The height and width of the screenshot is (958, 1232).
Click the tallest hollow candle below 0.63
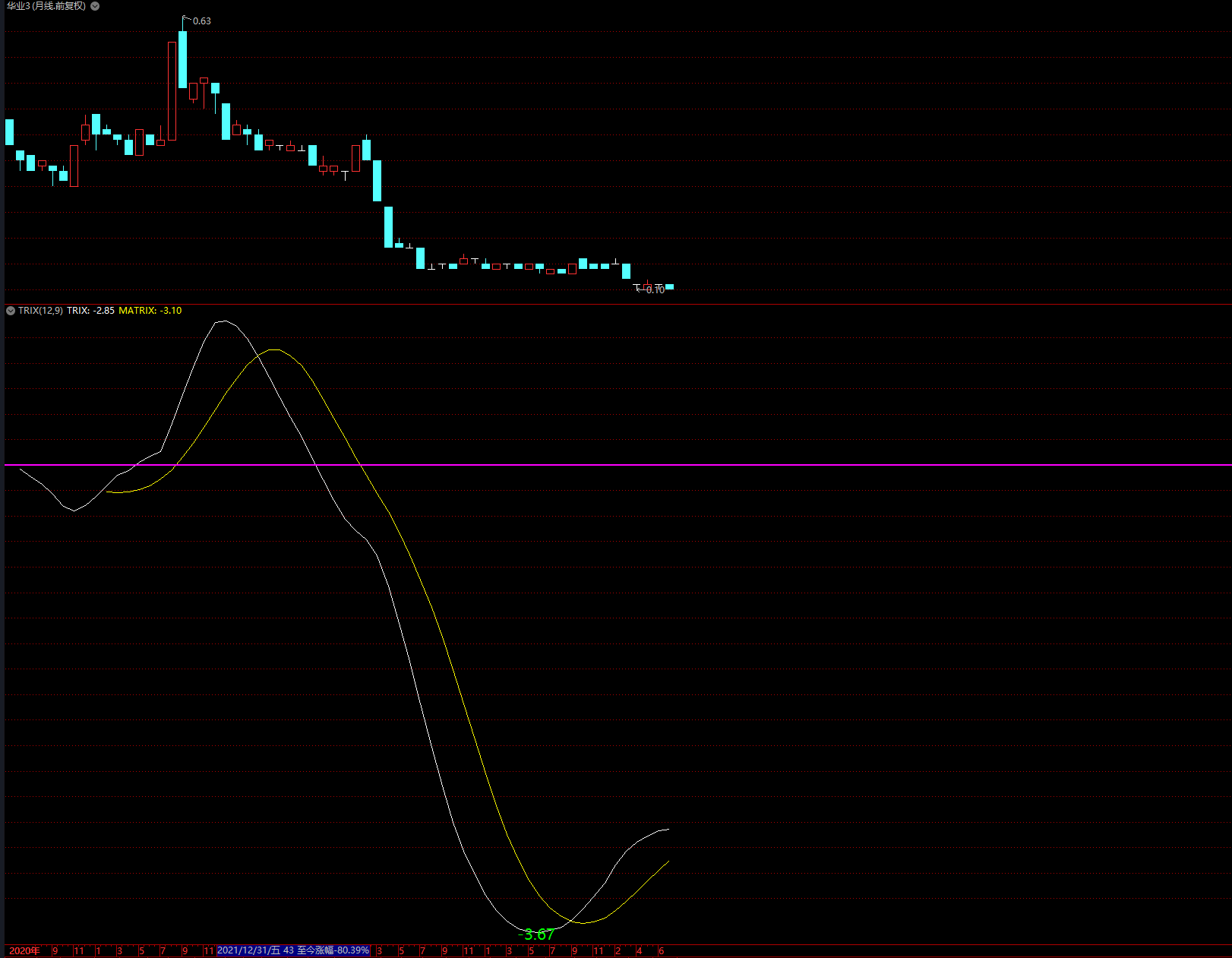[x=172, y=91]
